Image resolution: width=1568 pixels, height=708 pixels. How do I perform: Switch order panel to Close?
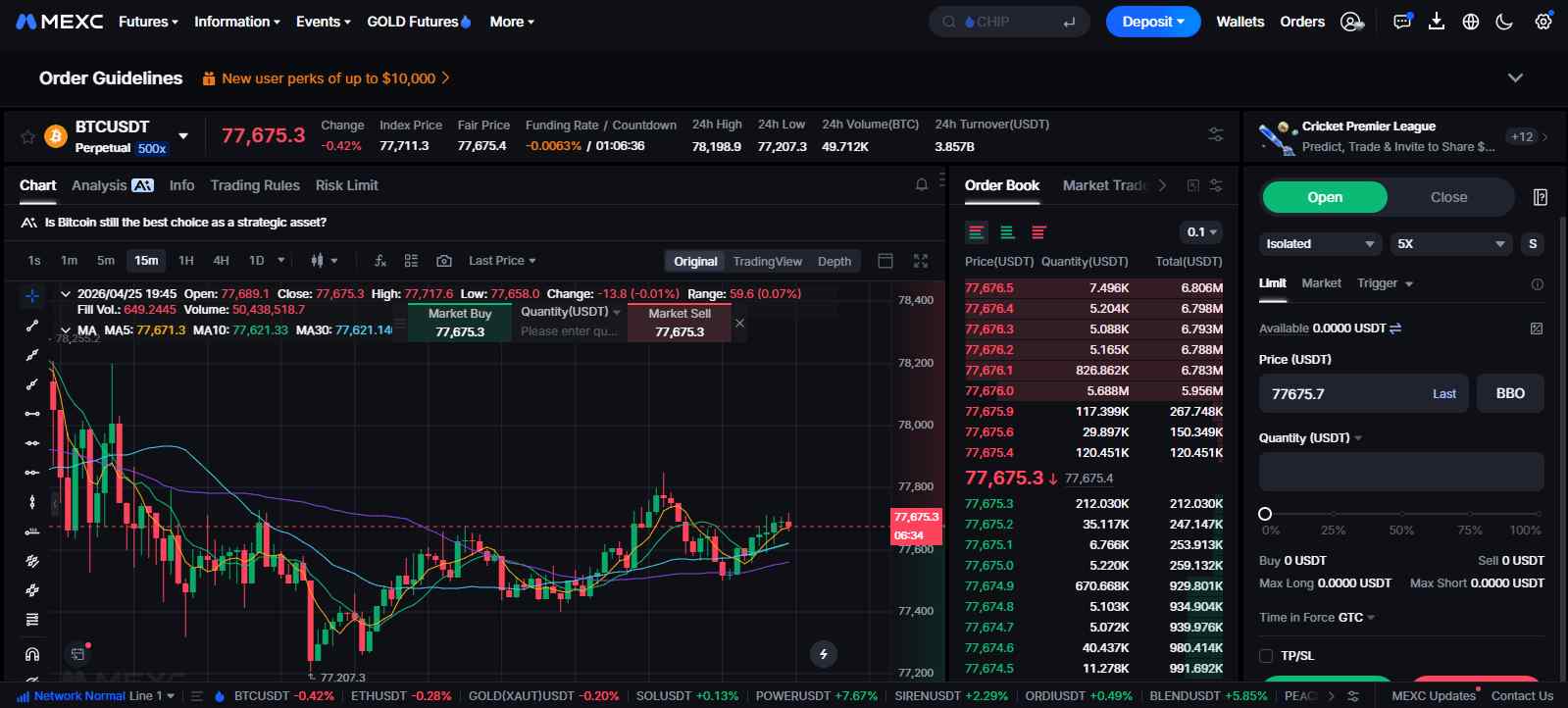pos(1448,197)
